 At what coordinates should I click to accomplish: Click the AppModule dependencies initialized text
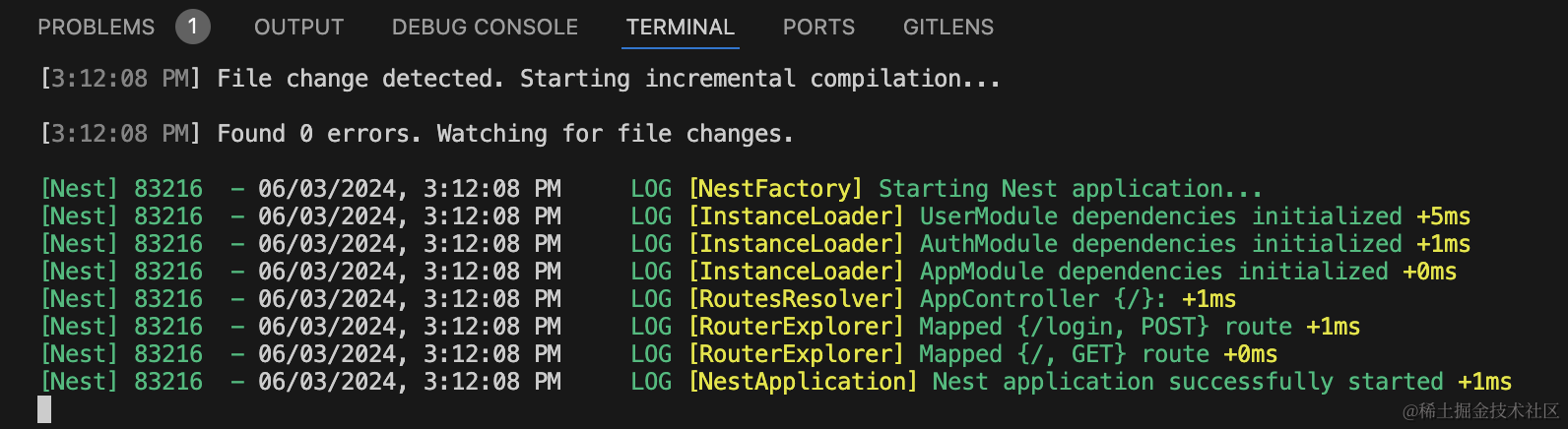(1153, 272)
